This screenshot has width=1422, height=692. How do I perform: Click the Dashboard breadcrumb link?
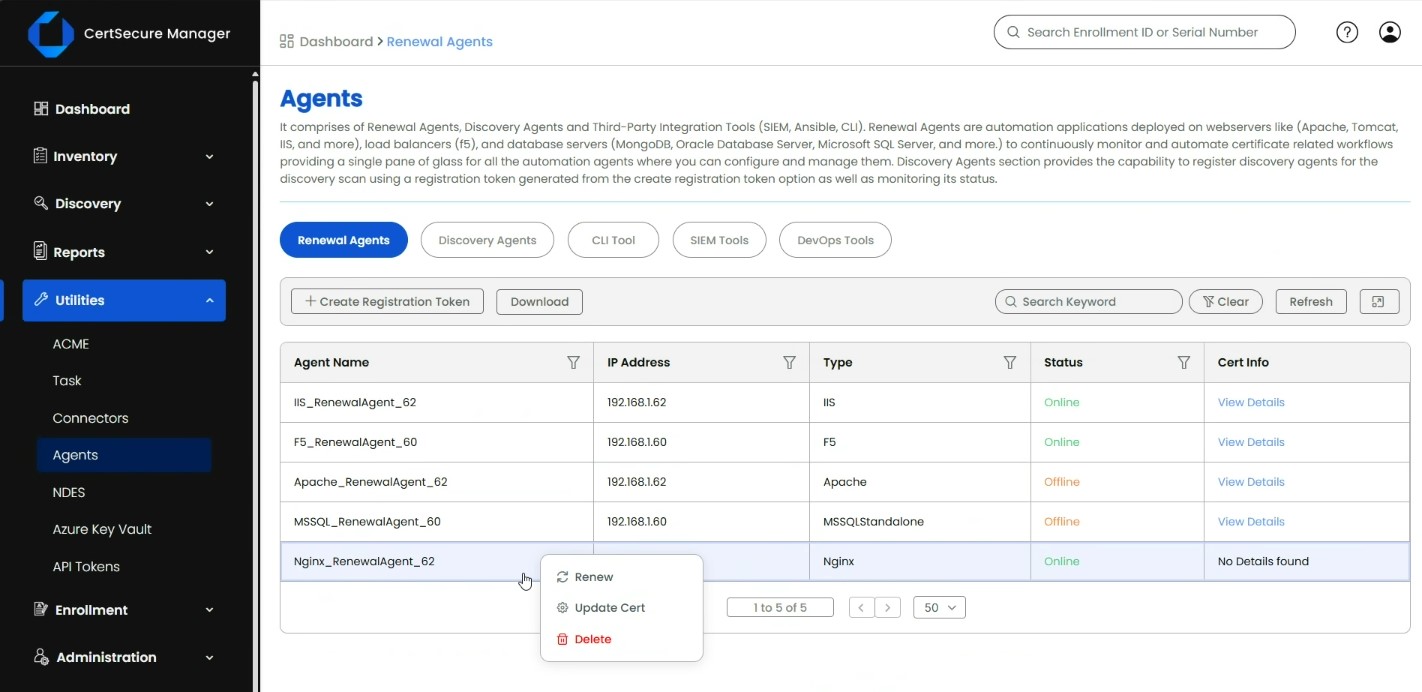click(336, 41)
